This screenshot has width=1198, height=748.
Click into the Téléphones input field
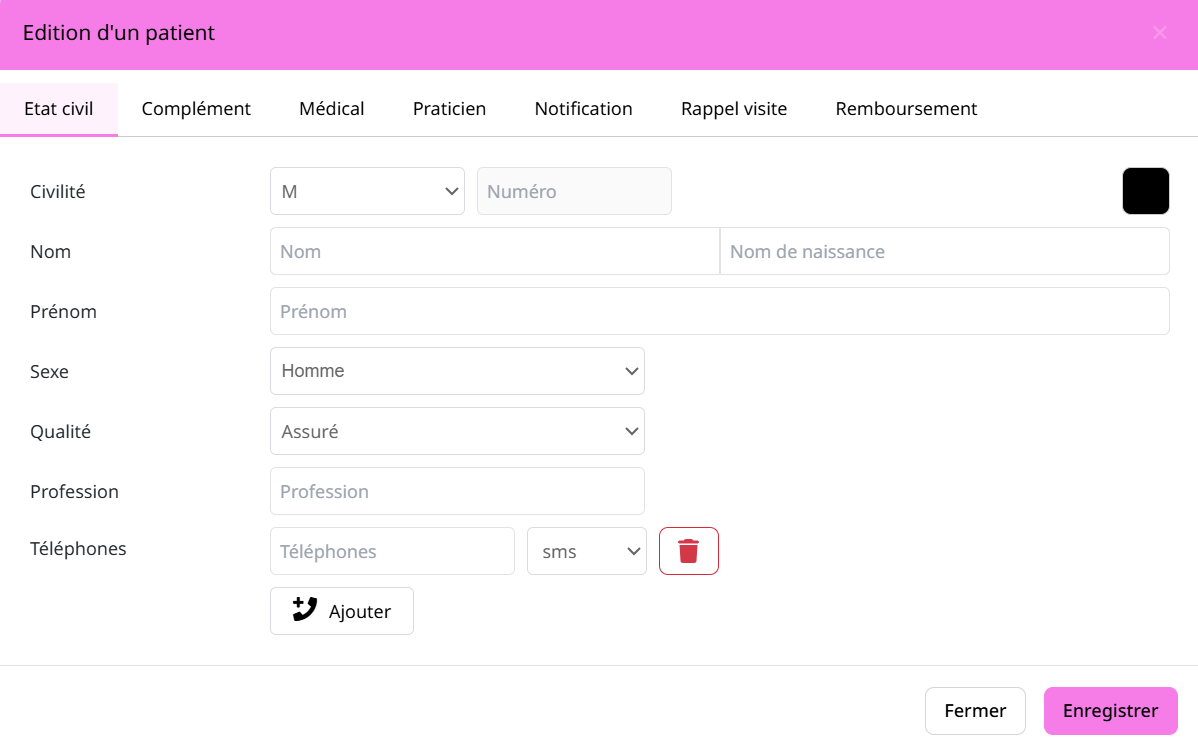pyautogui.click(x=392, y=551)
